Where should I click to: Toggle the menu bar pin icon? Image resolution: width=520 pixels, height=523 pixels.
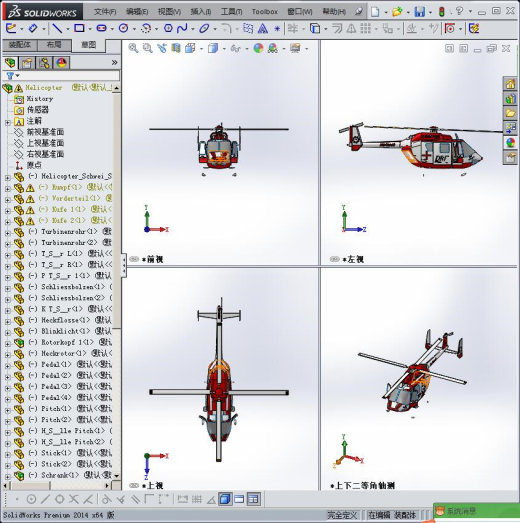(359, 12)
